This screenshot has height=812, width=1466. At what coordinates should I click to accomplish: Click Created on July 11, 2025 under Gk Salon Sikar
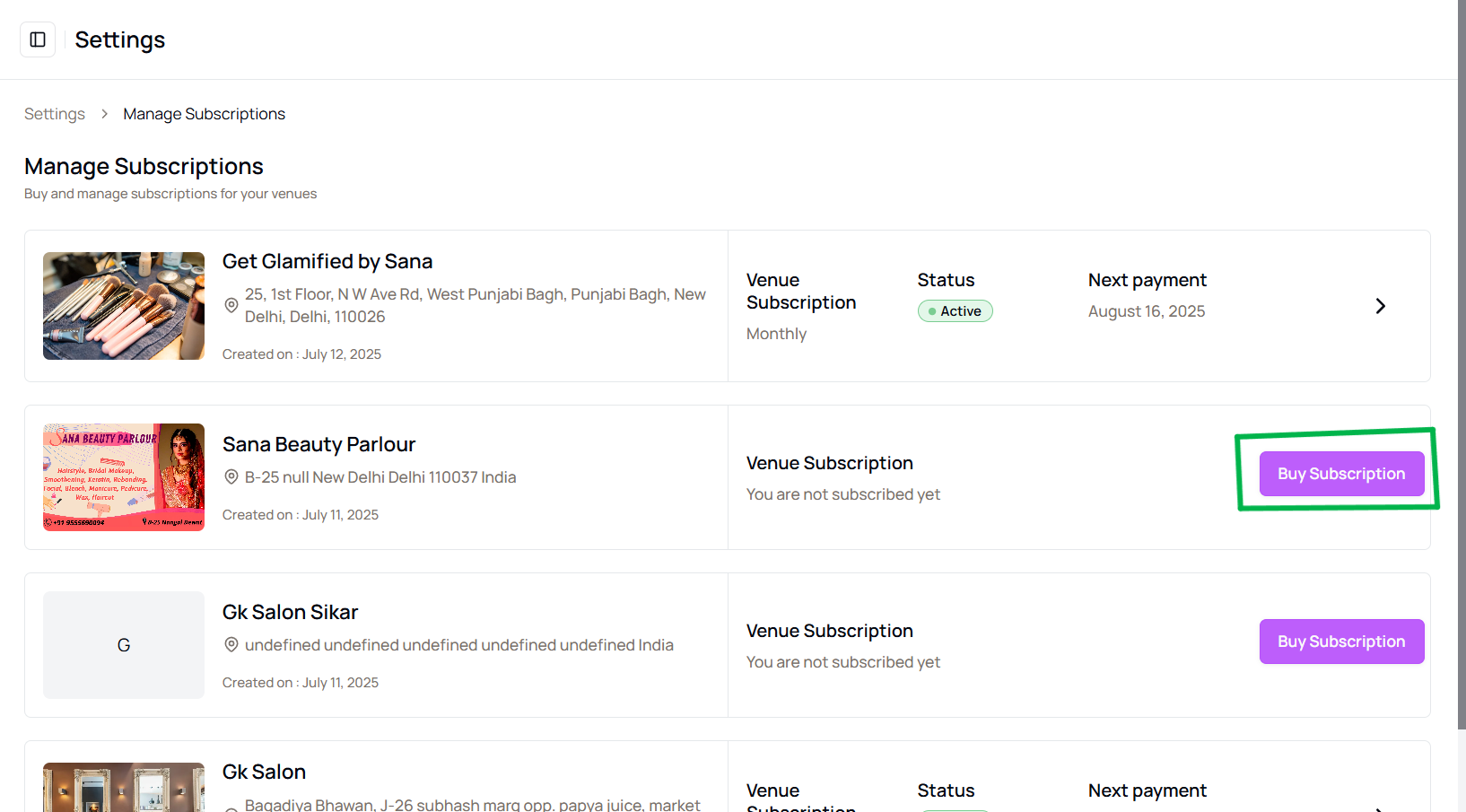pos(301,683)
